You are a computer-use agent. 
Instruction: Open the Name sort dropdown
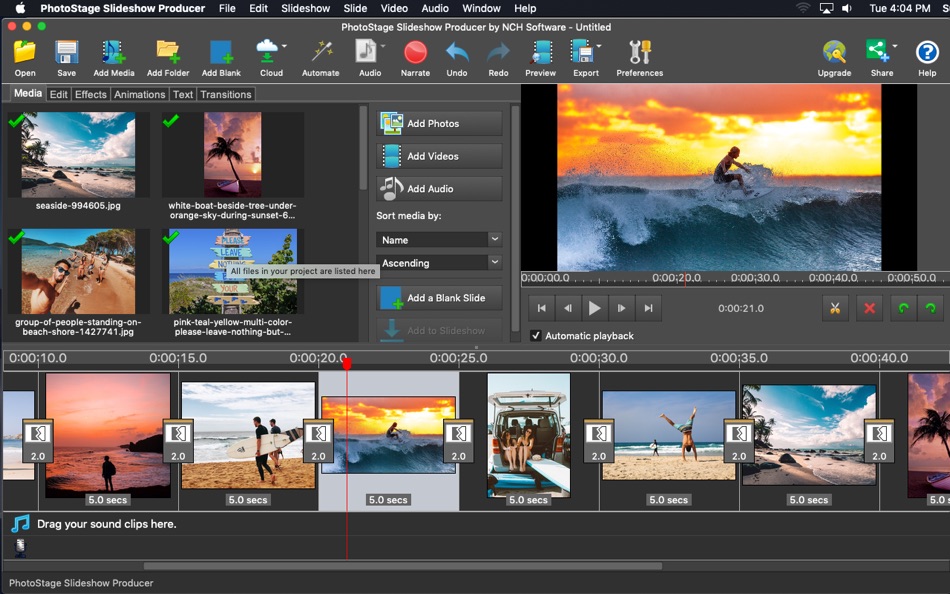(439, 240)
